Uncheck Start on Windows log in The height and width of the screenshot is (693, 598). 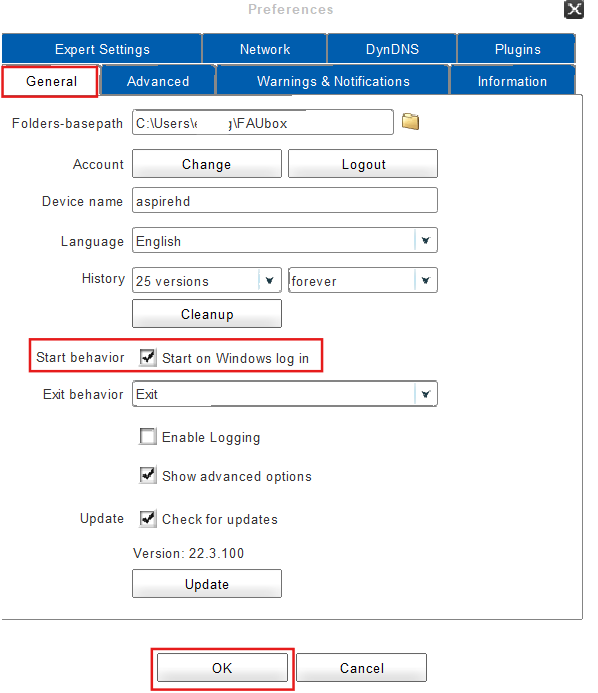coord(148,357)
